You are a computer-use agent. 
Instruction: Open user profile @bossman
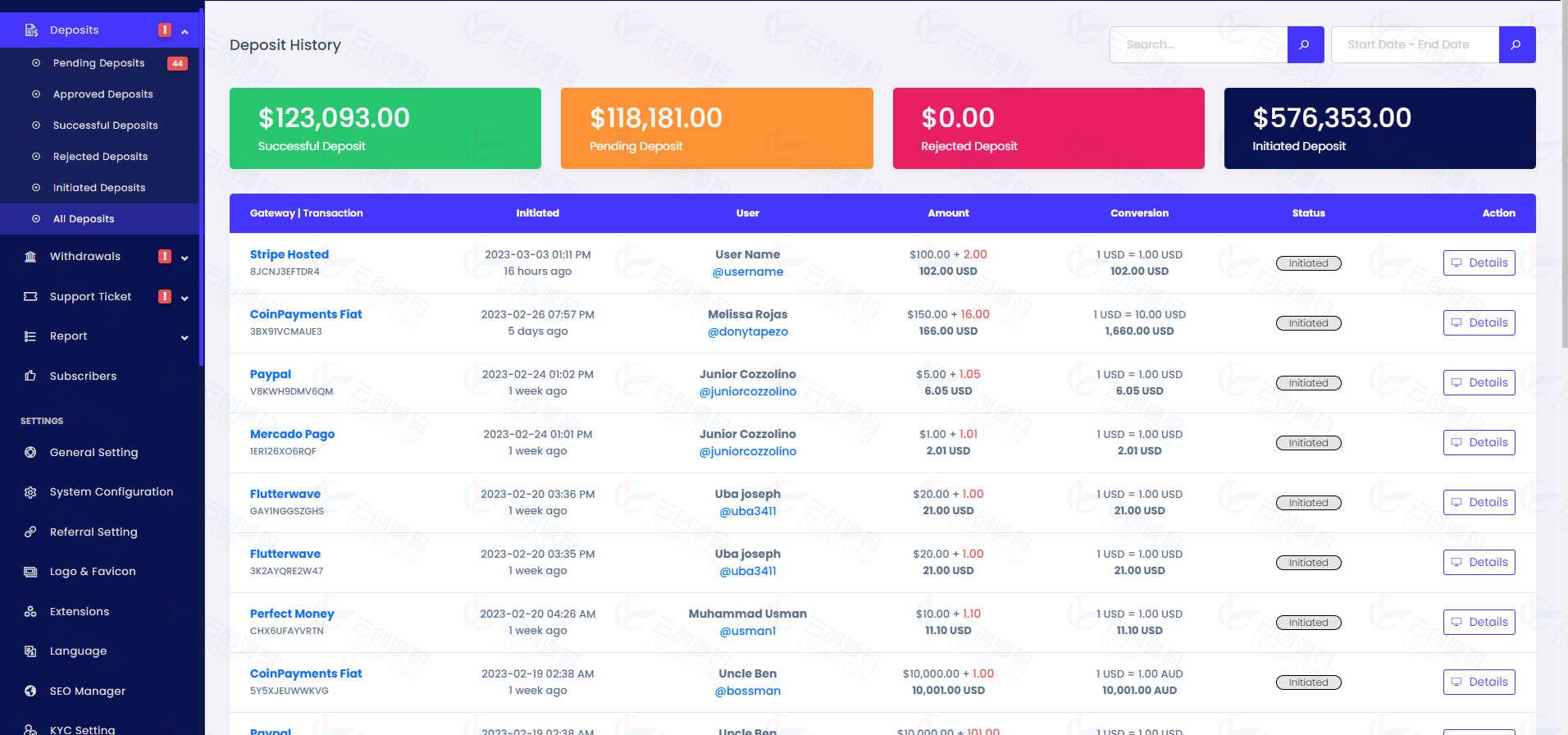[747, 691]
